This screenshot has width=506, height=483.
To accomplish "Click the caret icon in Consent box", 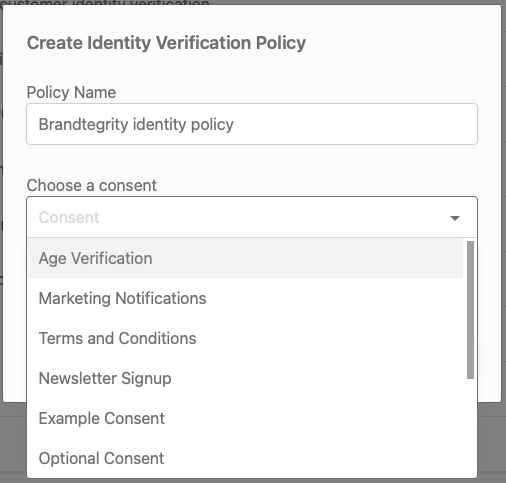I will click(455, 218).
